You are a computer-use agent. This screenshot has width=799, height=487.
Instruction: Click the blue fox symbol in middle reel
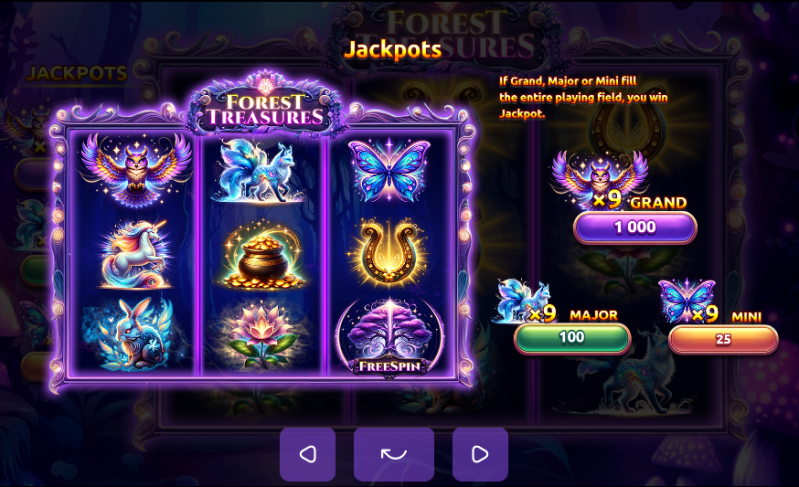(x=260, y=171)
